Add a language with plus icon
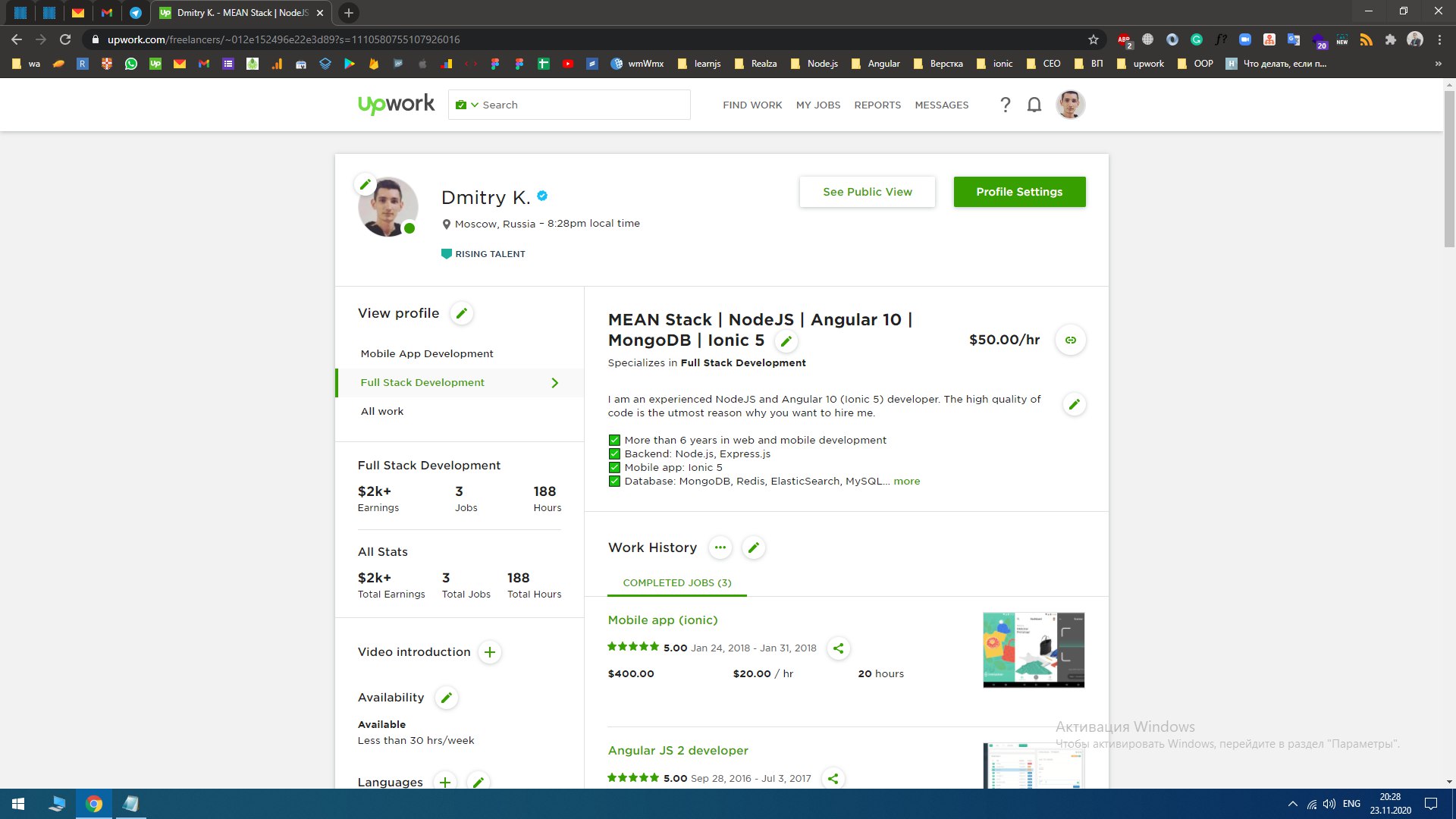 coord(445,782)
